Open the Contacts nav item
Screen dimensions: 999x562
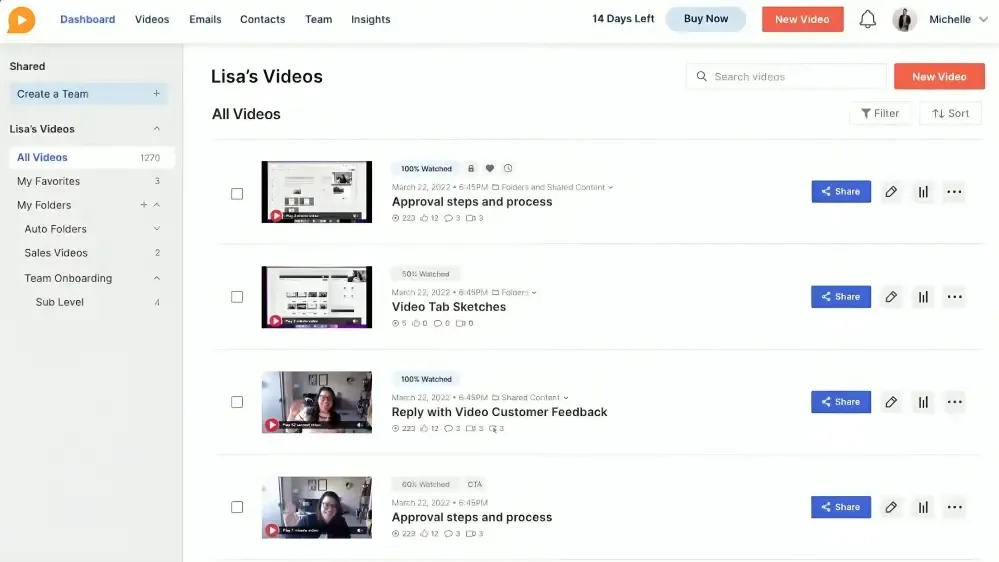click(262, 20)
